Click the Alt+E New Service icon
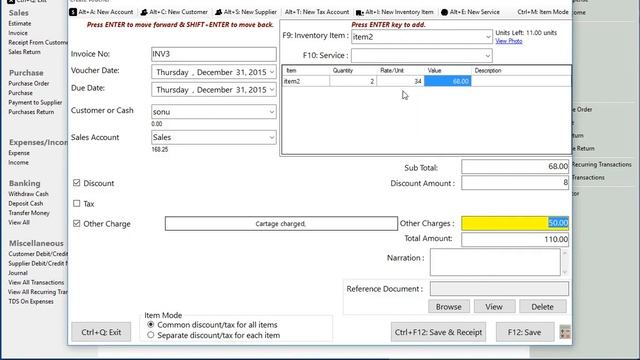The height and width of the screenshot is (360, 640). [444, 12]
